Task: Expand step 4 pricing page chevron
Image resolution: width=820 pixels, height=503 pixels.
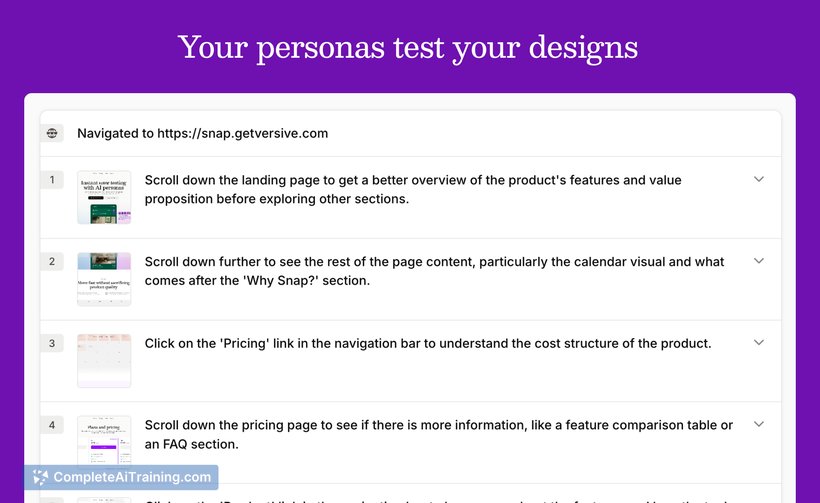Action: 758,424
